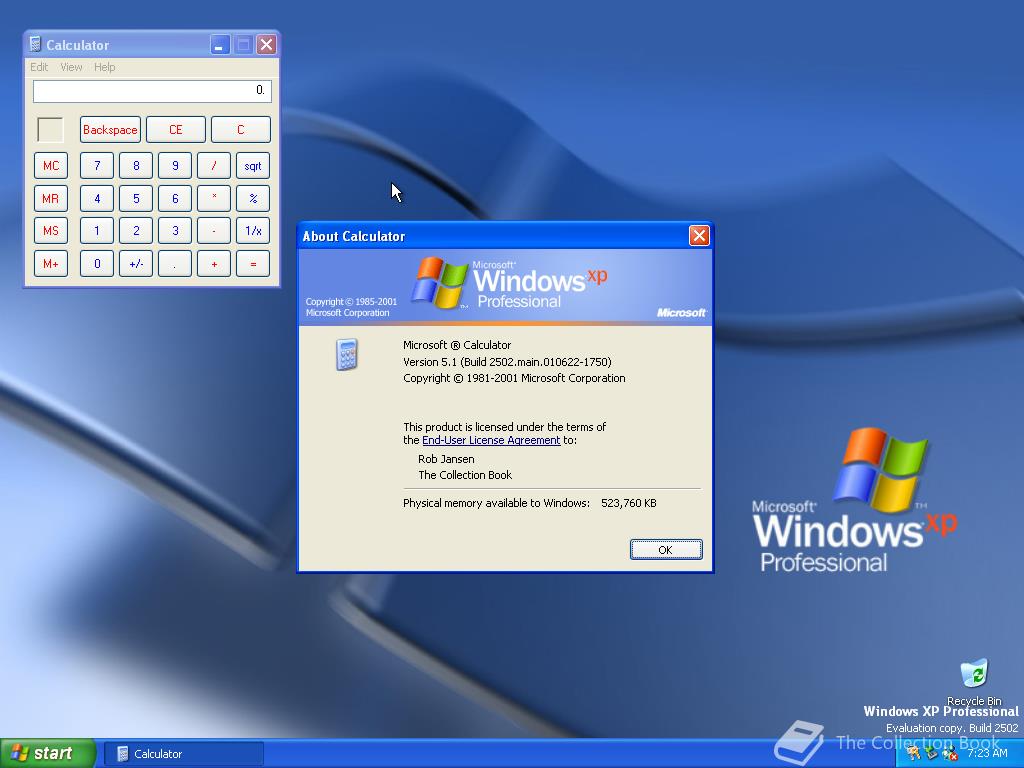Click the divide (/) button
This screenshot has height=768, width=1024.
point(214,166)
